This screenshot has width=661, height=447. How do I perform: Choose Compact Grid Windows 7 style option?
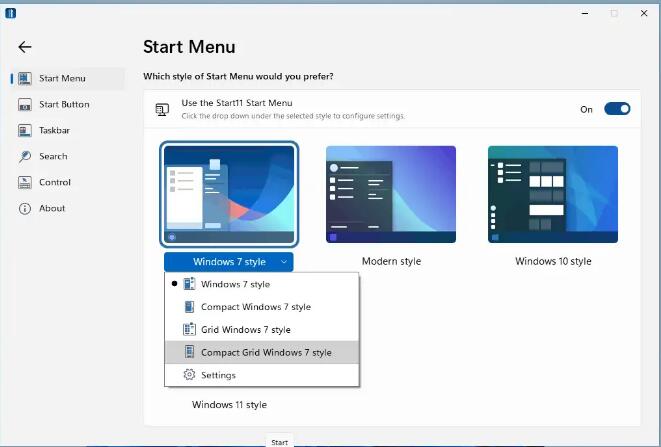[x=262, y=352]
